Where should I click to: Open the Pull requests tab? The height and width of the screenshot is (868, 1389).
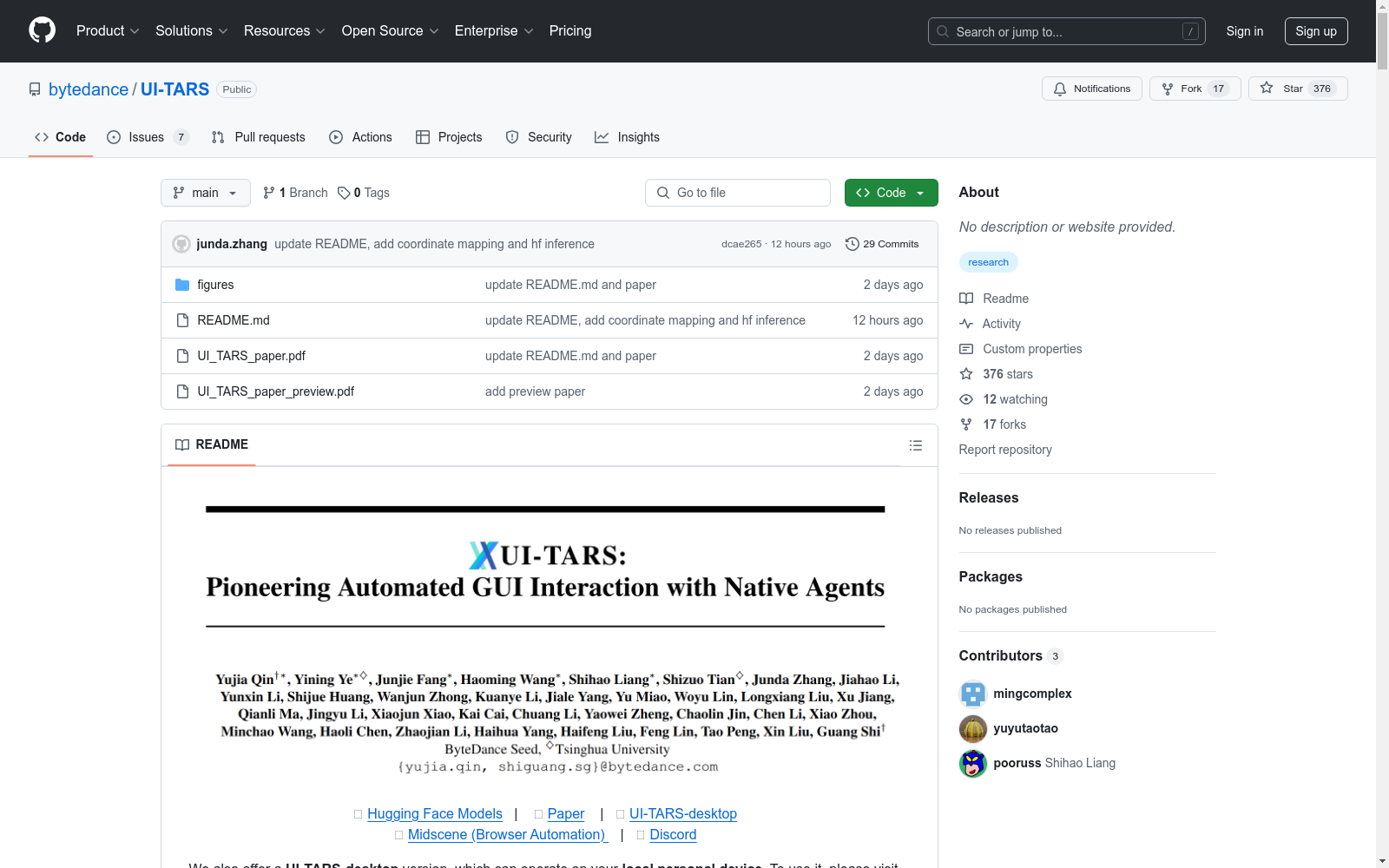(x=259, y=137)
